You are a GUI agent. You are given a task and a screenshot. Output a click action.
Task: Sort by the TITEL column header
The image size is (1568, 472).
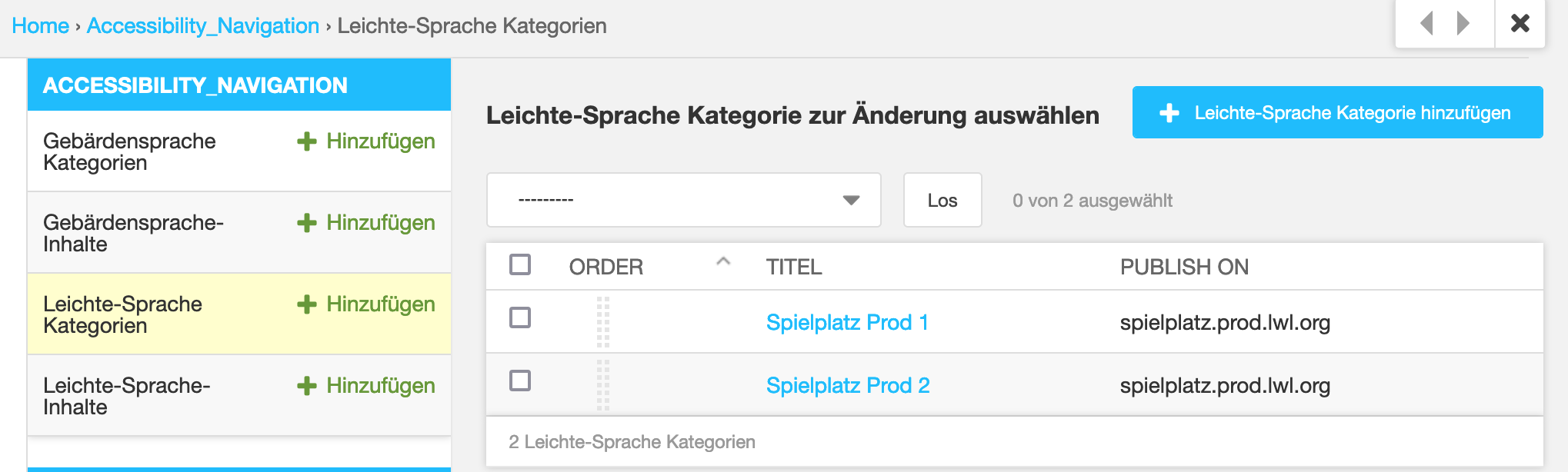[x=794, y=267]
